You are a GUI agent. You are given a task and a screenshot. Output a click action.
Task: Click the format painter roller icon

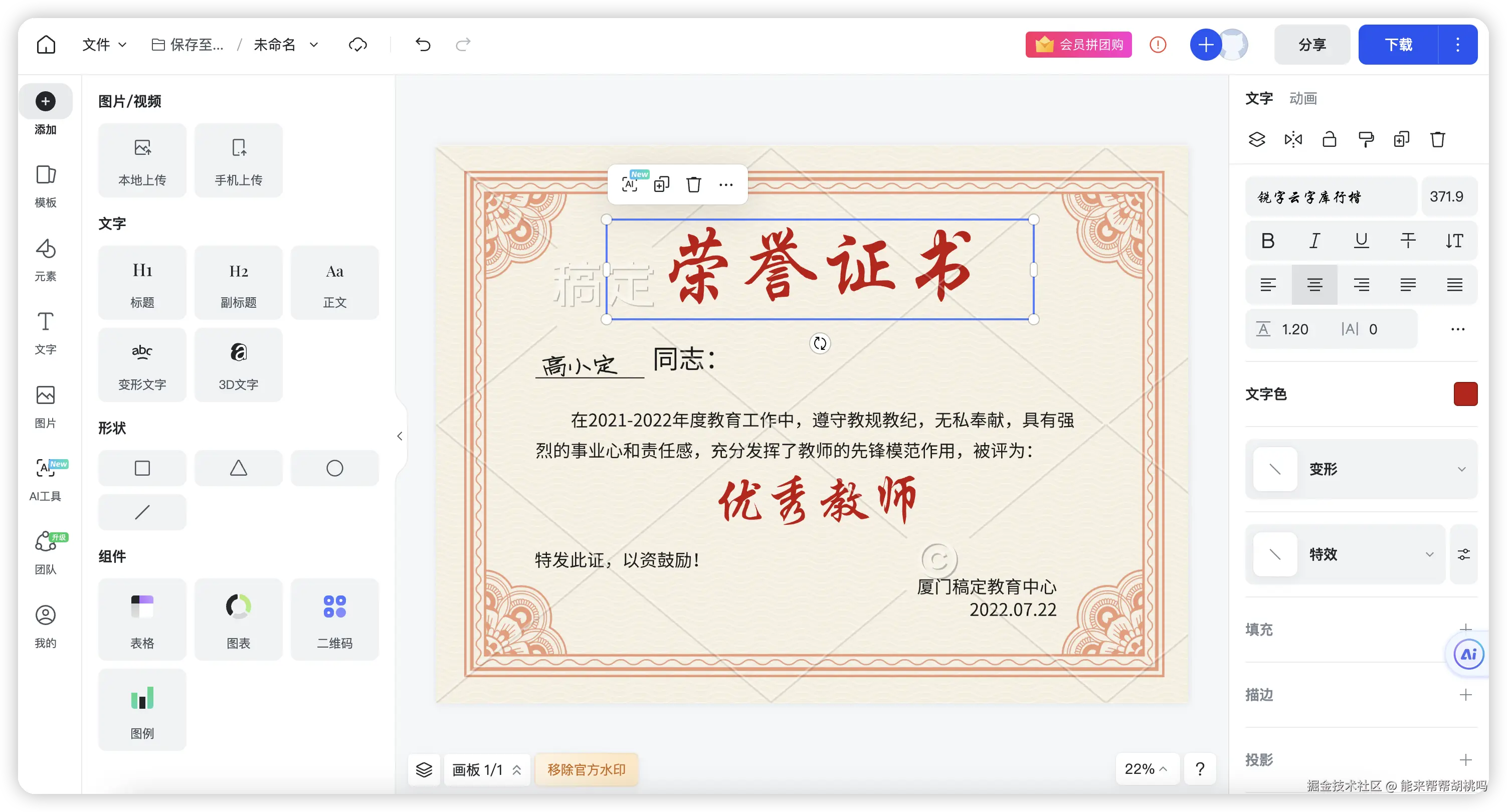(1366, 139)
